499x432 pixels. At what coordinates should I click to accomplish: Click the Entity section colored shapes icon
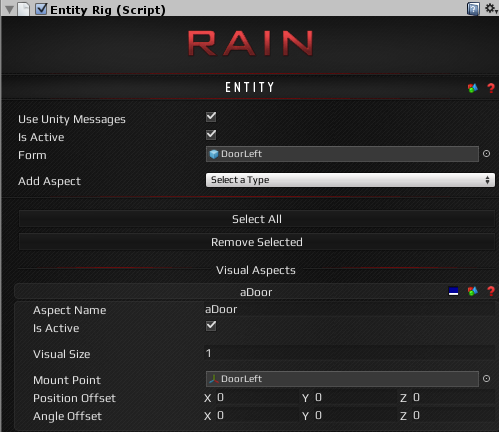pos(473,88)
